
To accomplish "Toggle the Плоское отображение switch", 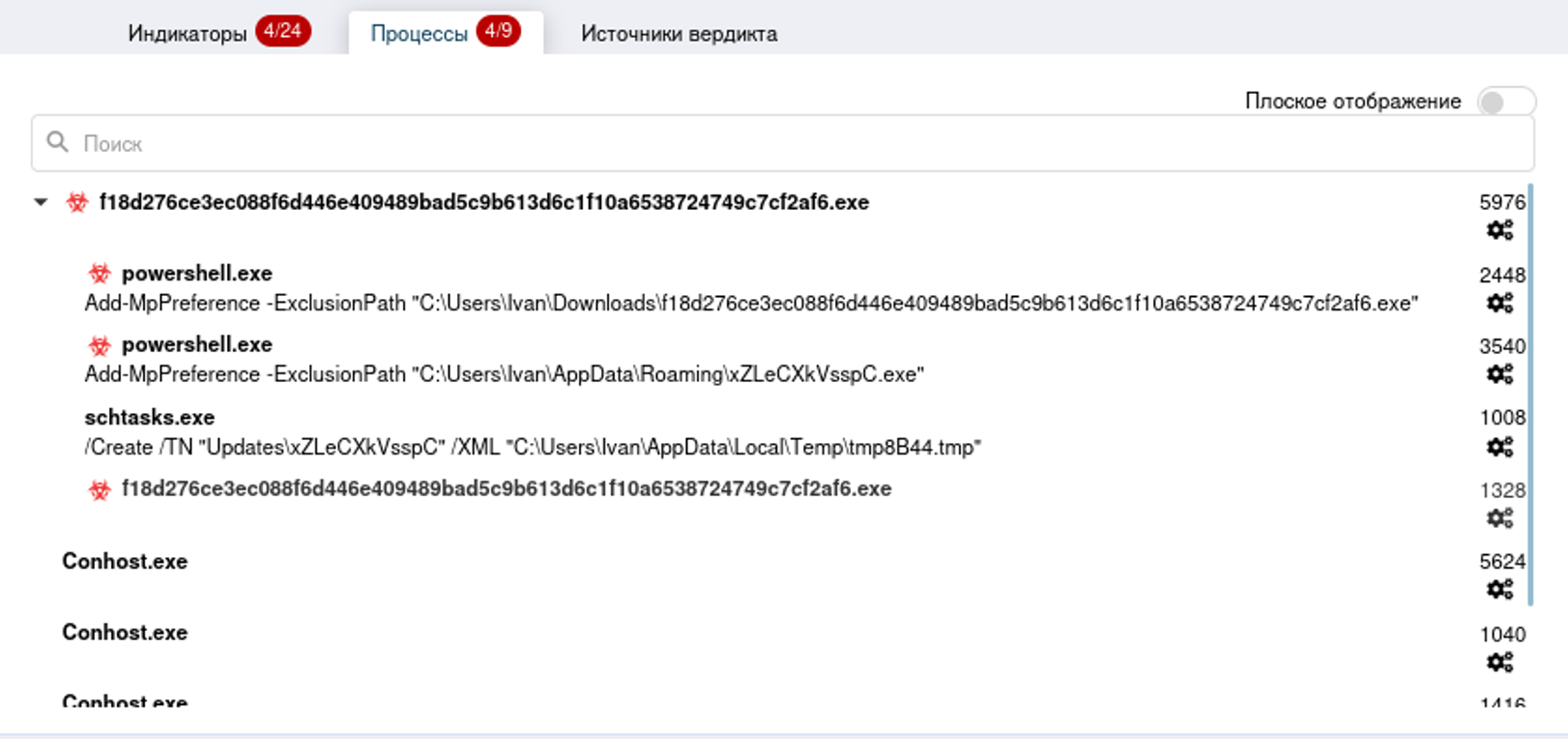I will click(1504, 102).
